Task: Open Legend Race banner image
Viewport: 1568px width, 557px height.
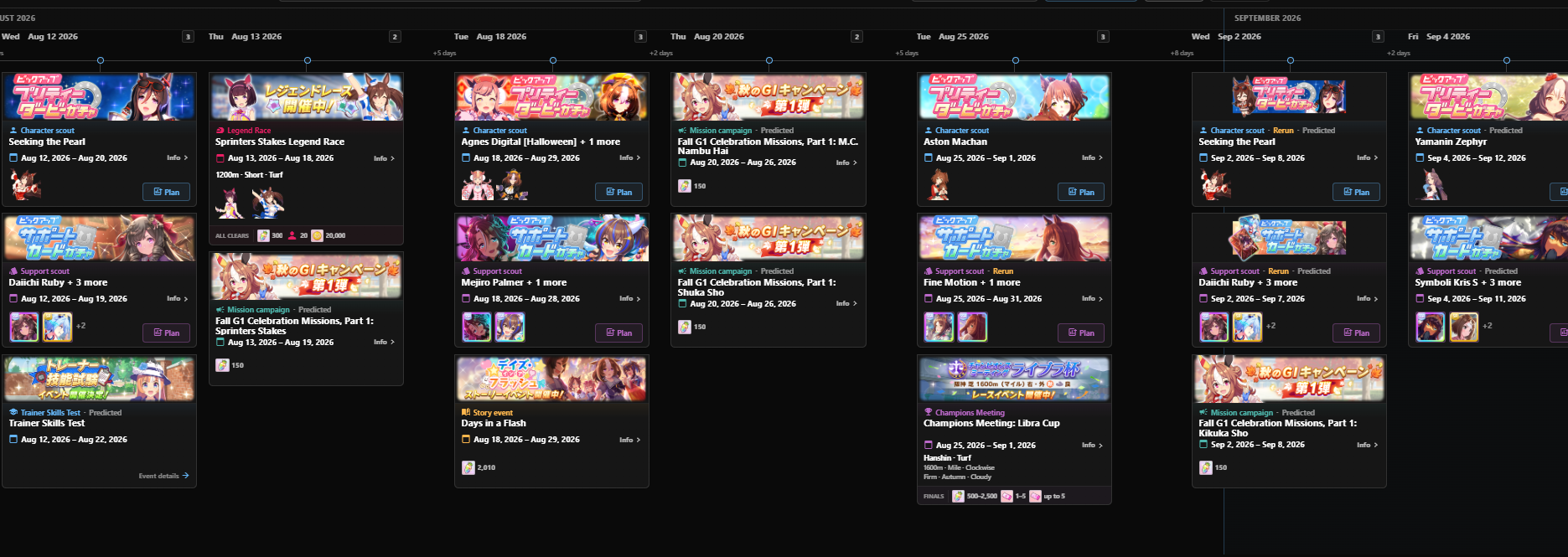Action: [307, 97]
